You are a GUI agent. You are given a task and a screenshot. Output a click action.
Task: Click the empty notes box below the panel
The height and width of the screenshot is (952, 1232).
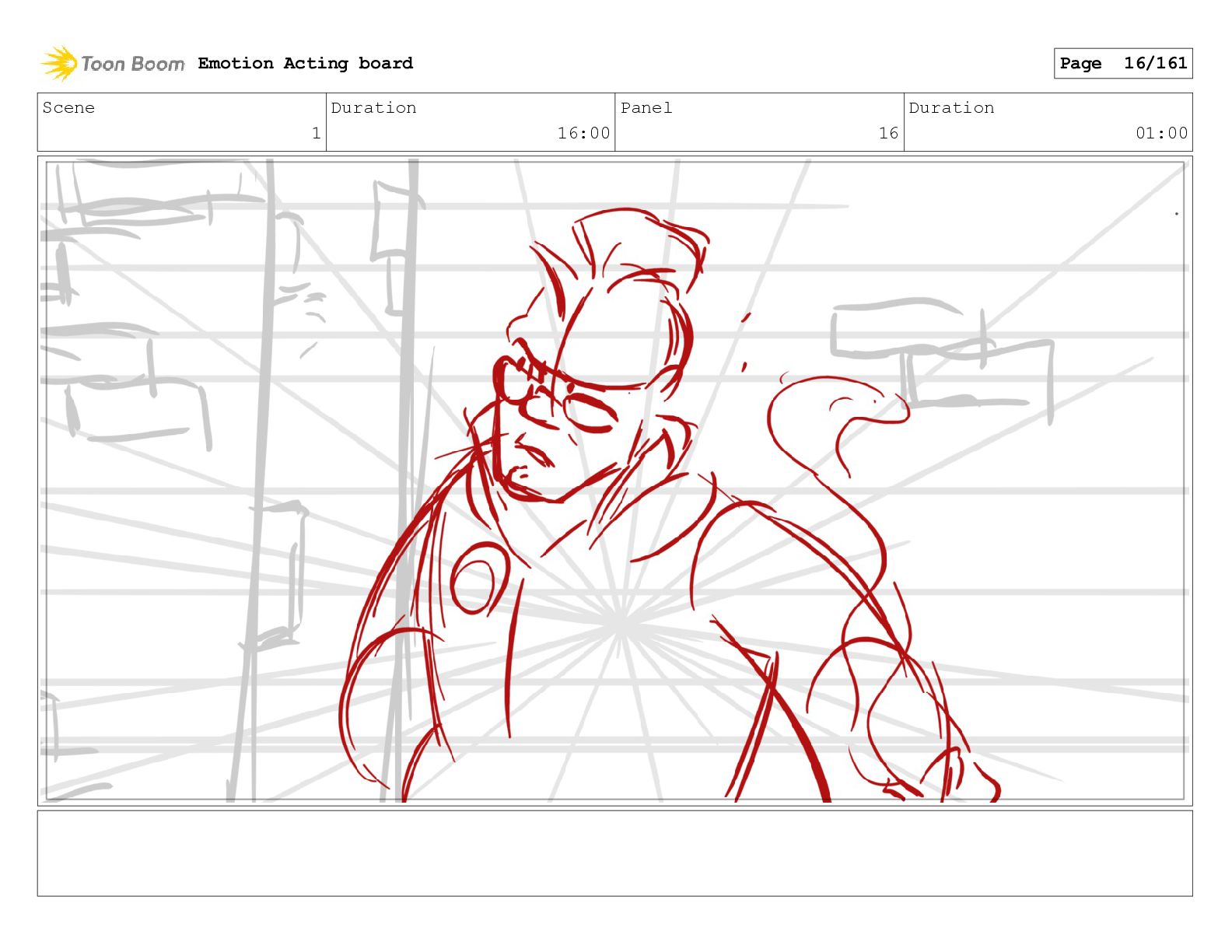coord(614,853)
